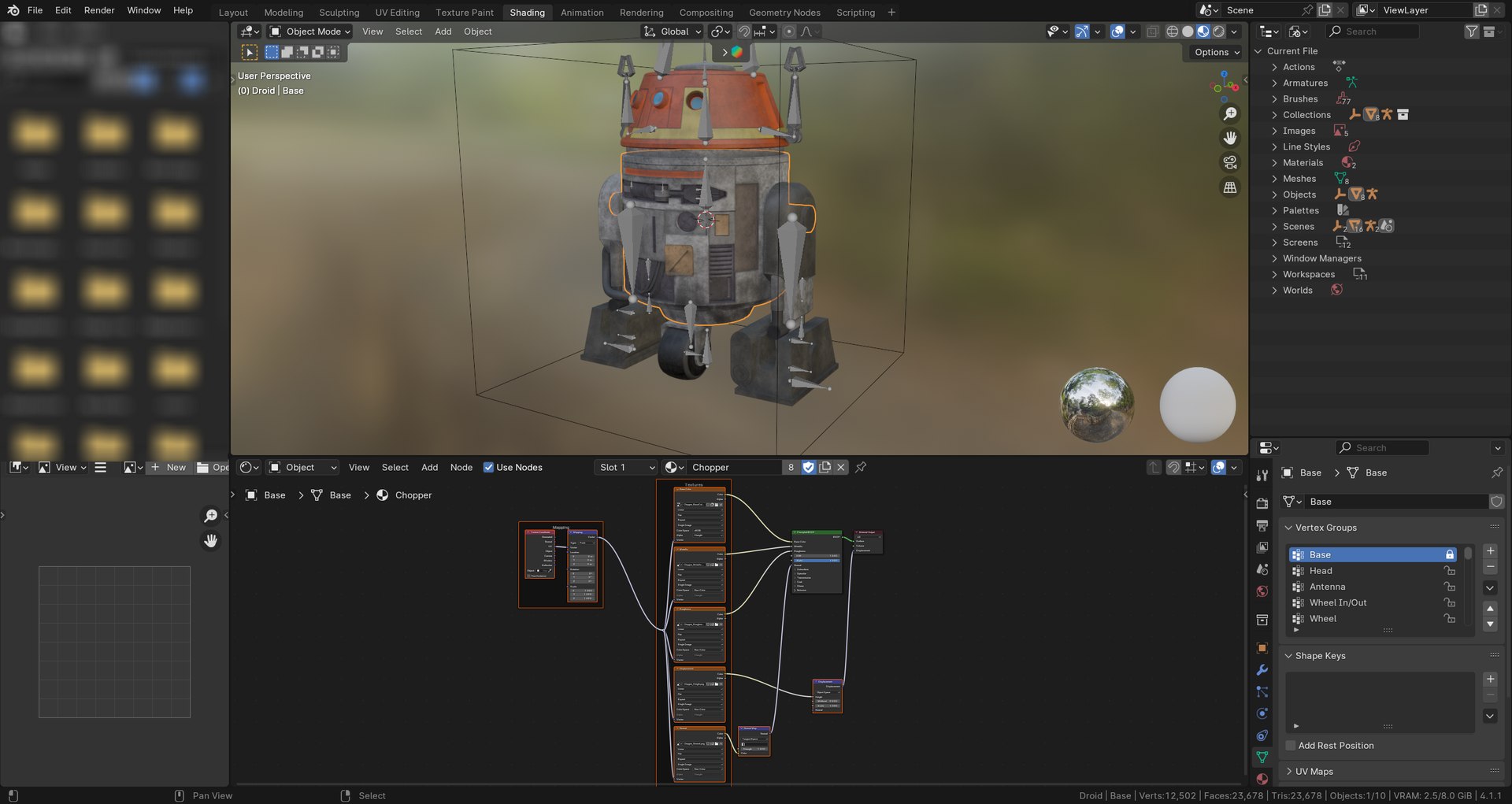Open the File menu

point(35,10)
